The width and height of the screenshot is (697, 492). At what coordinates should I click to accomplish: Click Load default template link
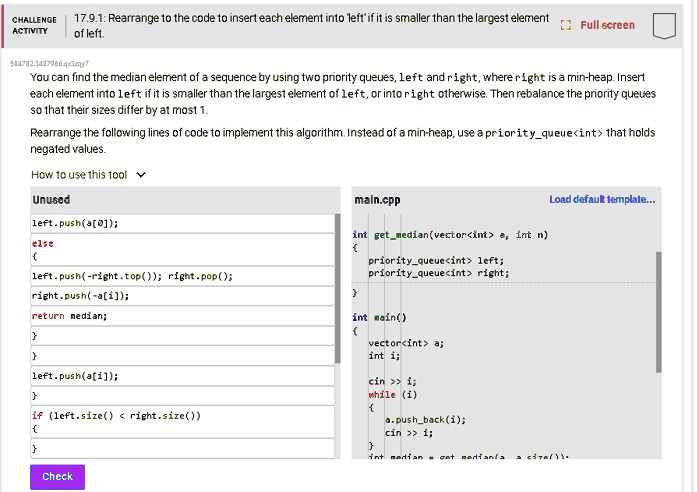pos(602,199)
